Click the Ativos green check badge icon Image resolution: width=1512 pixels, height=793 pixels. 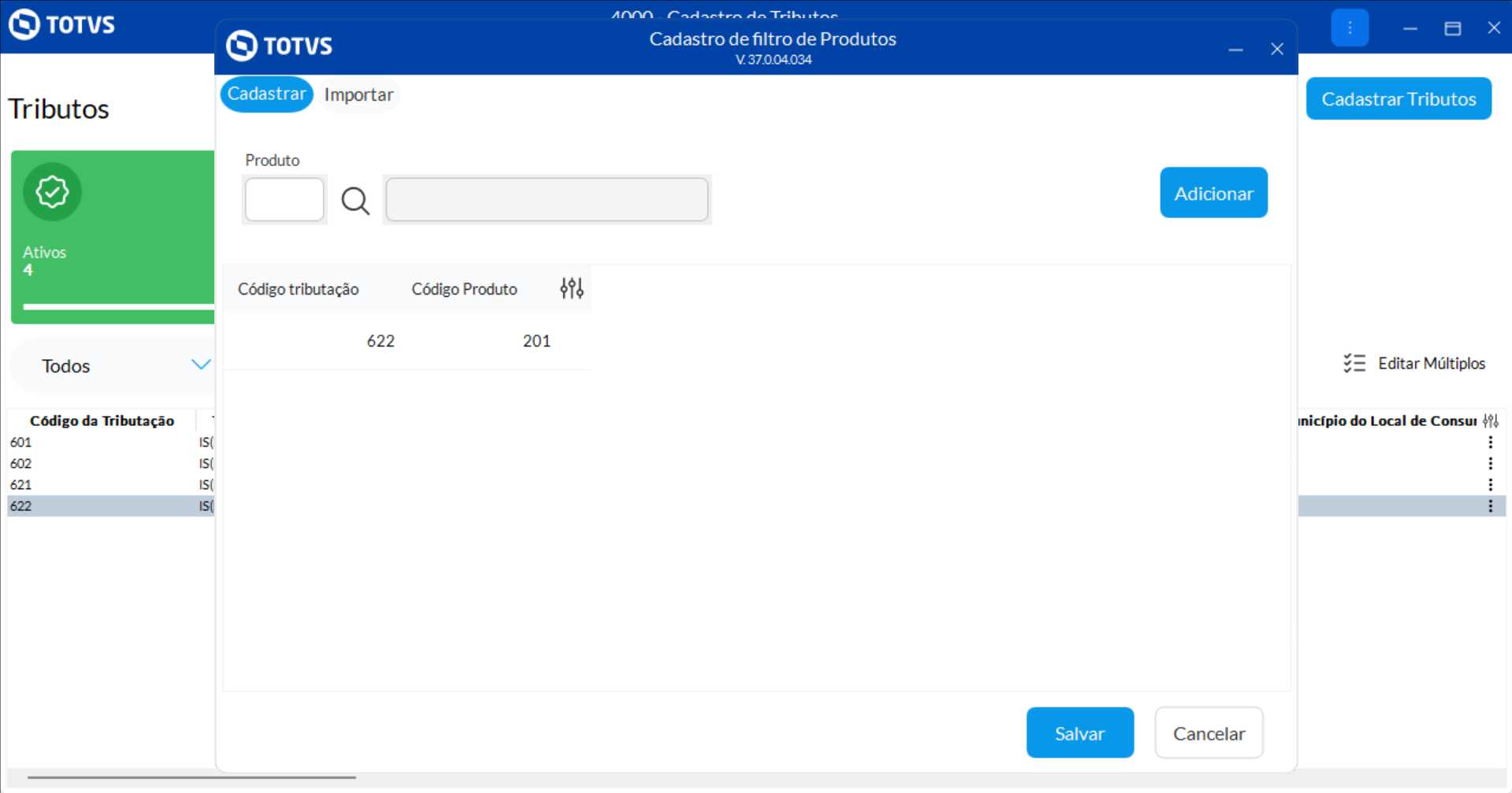[x=52, y=191]
